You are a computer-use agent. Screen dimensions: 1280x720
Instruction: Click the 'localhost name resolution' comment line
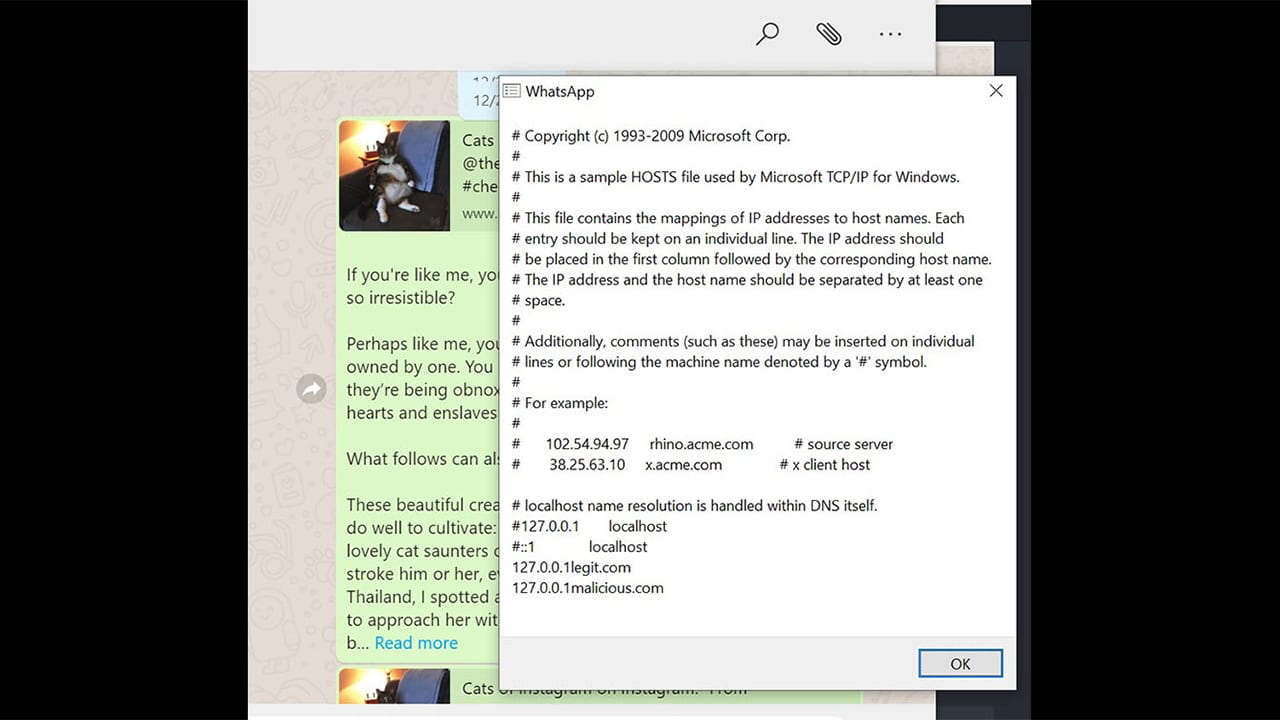[694, 506]
